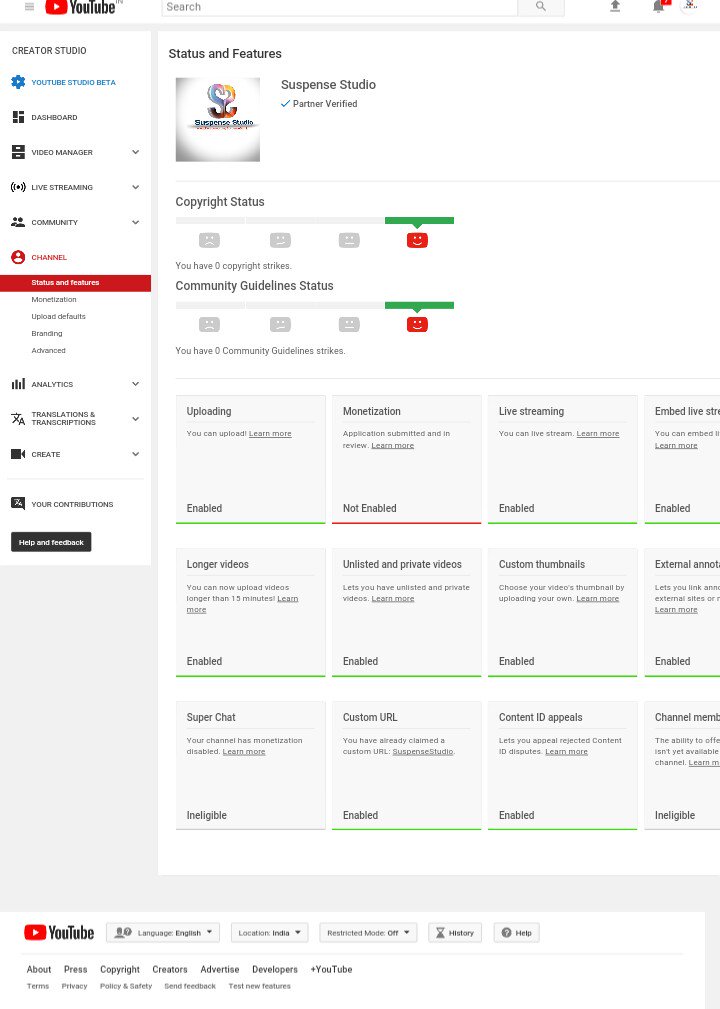The image size is (720, 1009).
Task: Click the footer Help button
Action: [x=517, y=932]
